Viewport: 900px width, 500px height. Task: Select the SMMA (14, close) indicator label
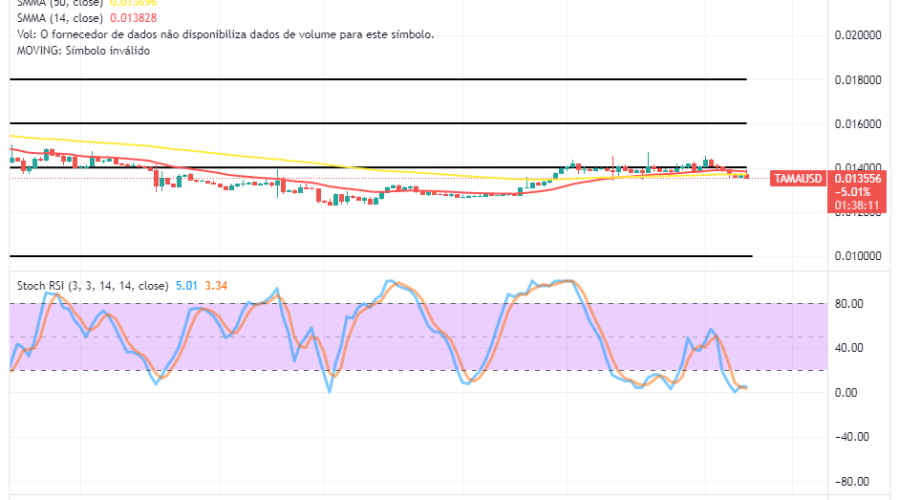60,18
